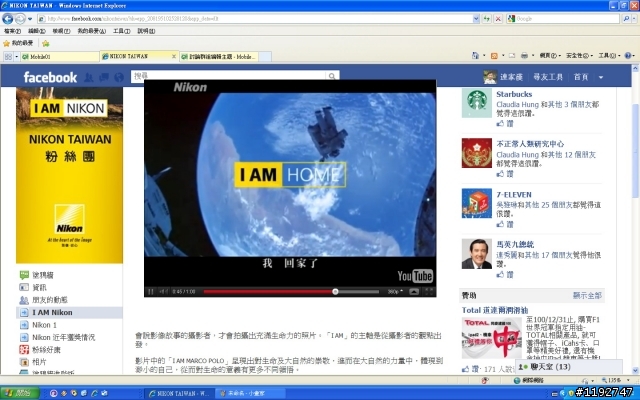Click the Facebook friend requests icon
Image resolution: width=640 pixels, height=400 pixels.
click(x=89, y=77)
